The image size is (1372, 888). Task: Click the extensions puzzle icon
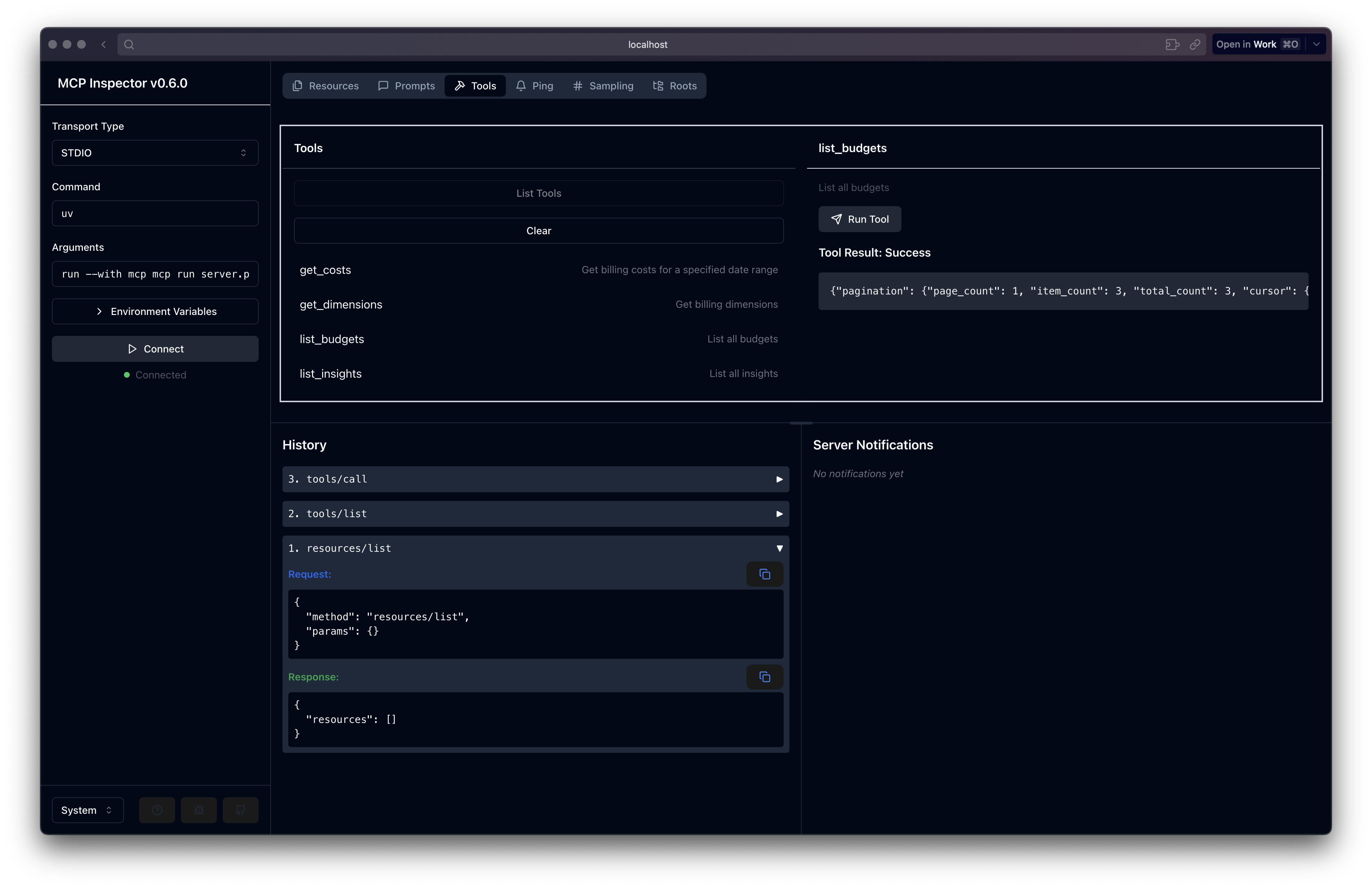tap(1172, 44)
